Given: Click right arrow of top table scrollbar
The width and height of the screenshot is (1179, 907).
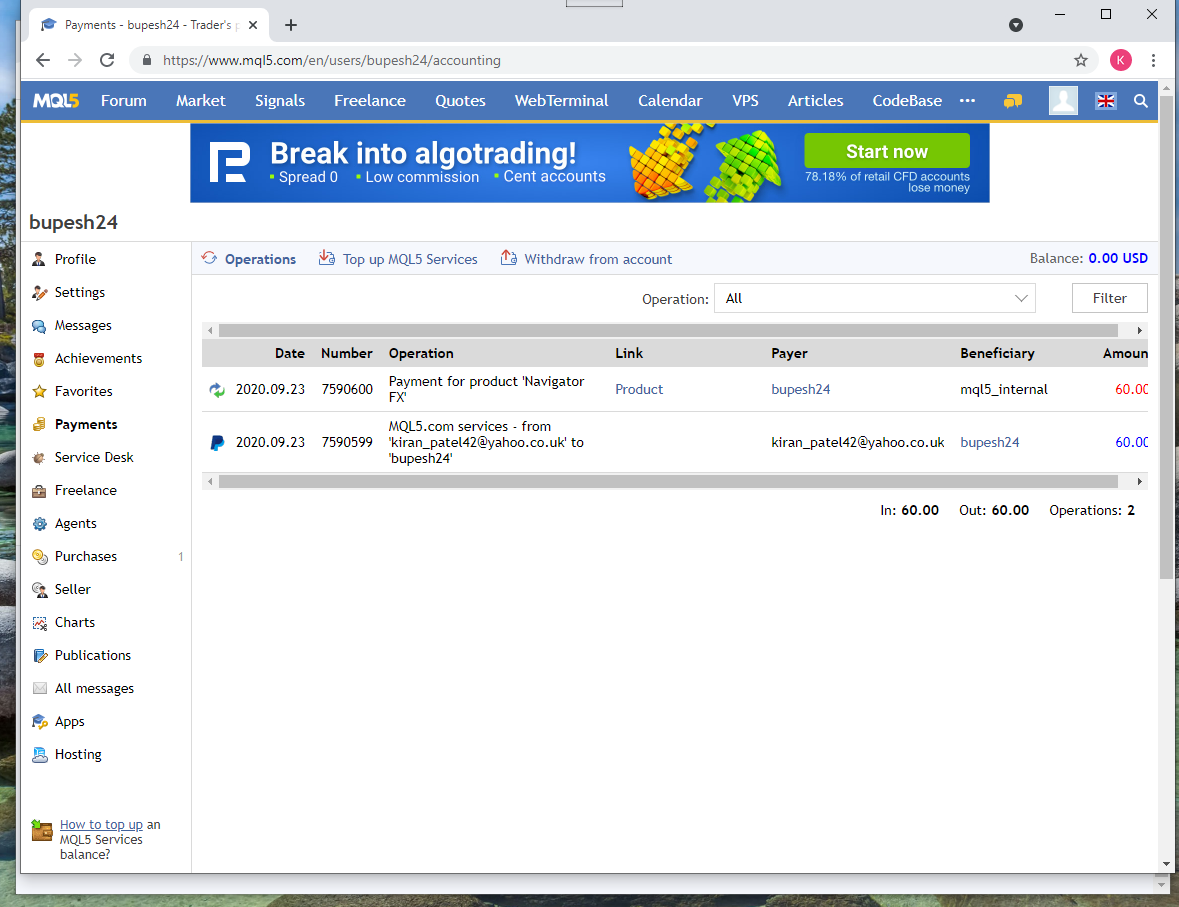Looking at the screenshot, I should [x=1139, y=331].
